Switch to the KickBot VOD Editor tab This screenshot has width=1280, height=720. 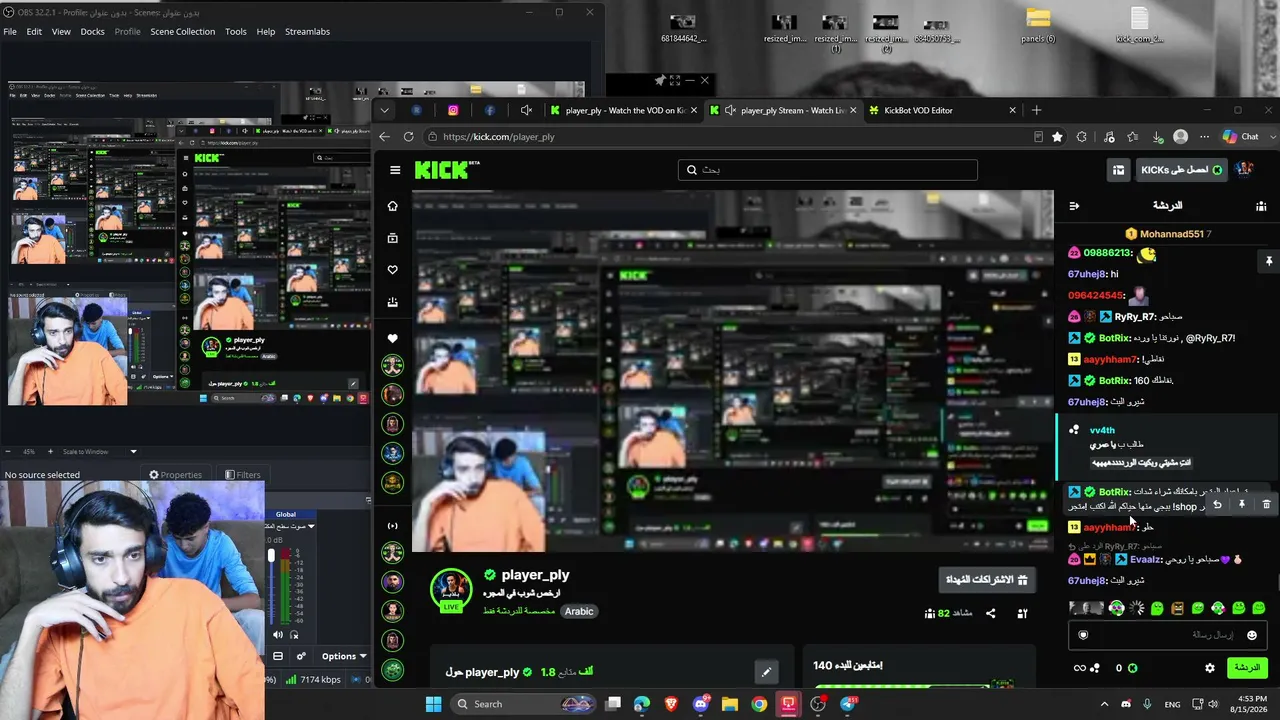(x=942, y=110)
